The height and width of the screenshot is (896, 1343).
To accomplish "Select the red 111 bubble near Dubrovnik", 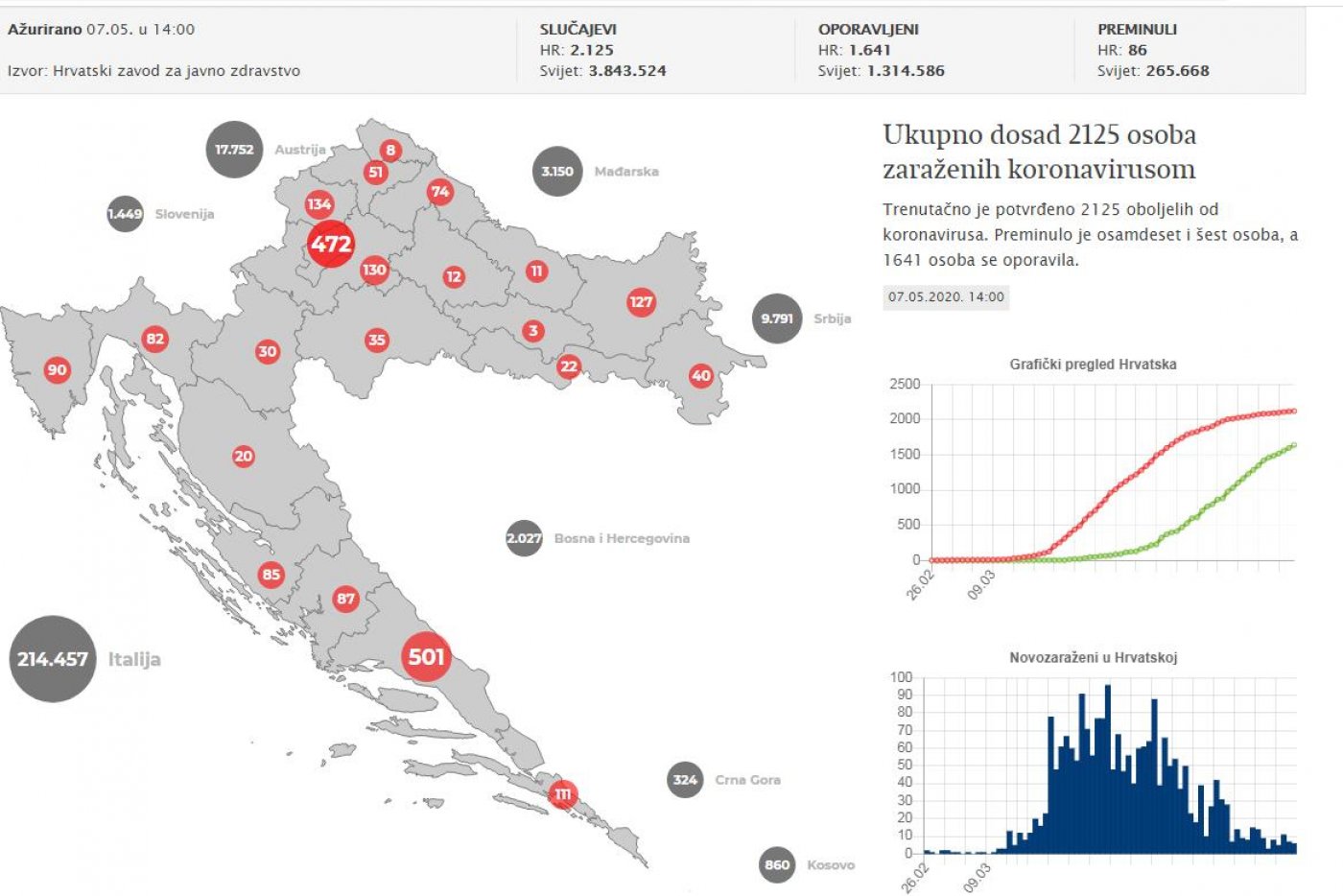I will [563, 794].
